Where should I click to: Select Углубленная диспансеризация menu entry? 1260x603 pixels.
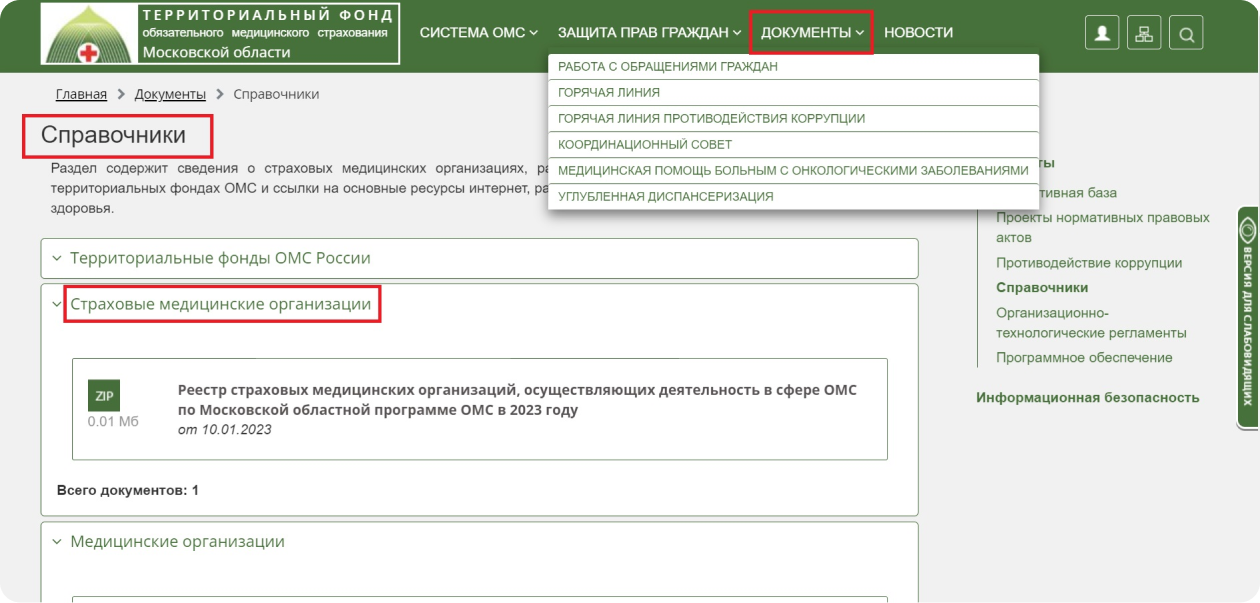(665, 197)
